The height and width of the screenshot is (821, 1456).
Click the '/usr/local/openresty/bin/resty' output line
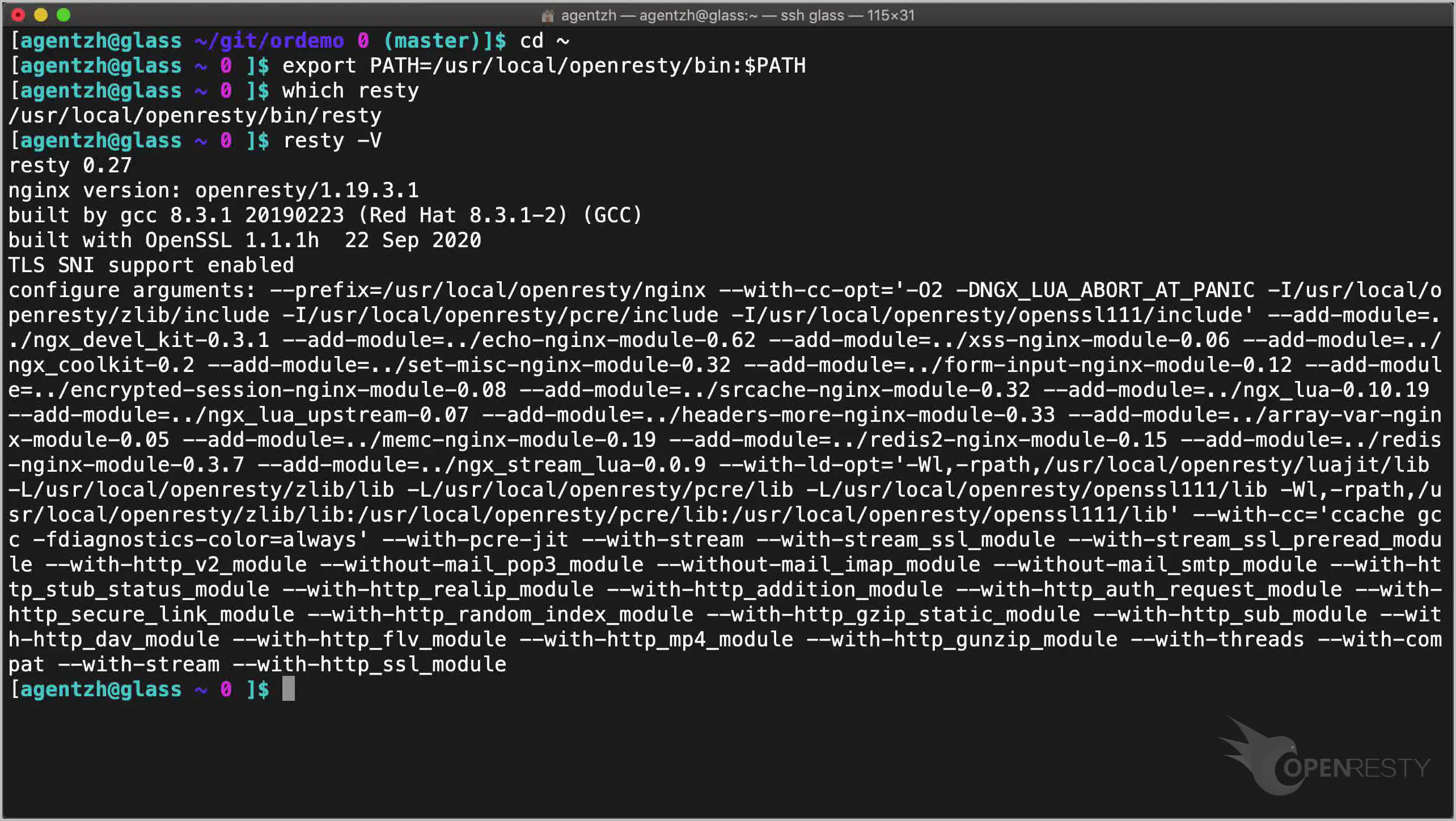click(x=195, y=115)
